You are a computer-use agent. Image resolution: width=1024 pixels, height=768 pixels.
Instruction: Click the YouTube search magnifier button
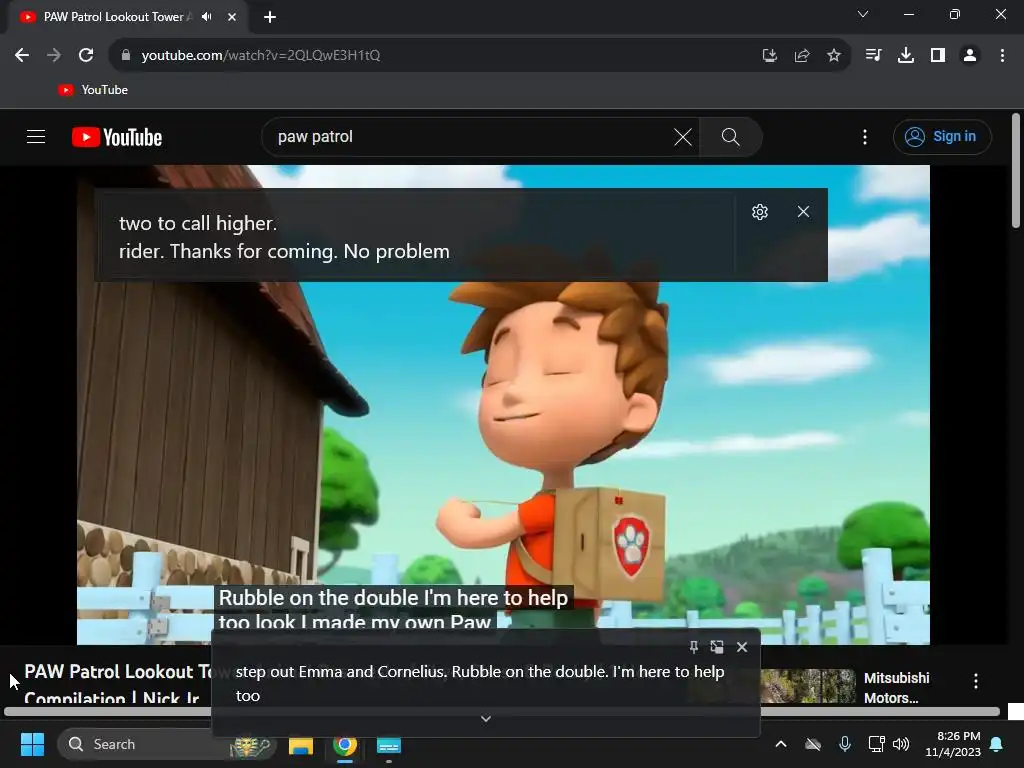(731, 136)
